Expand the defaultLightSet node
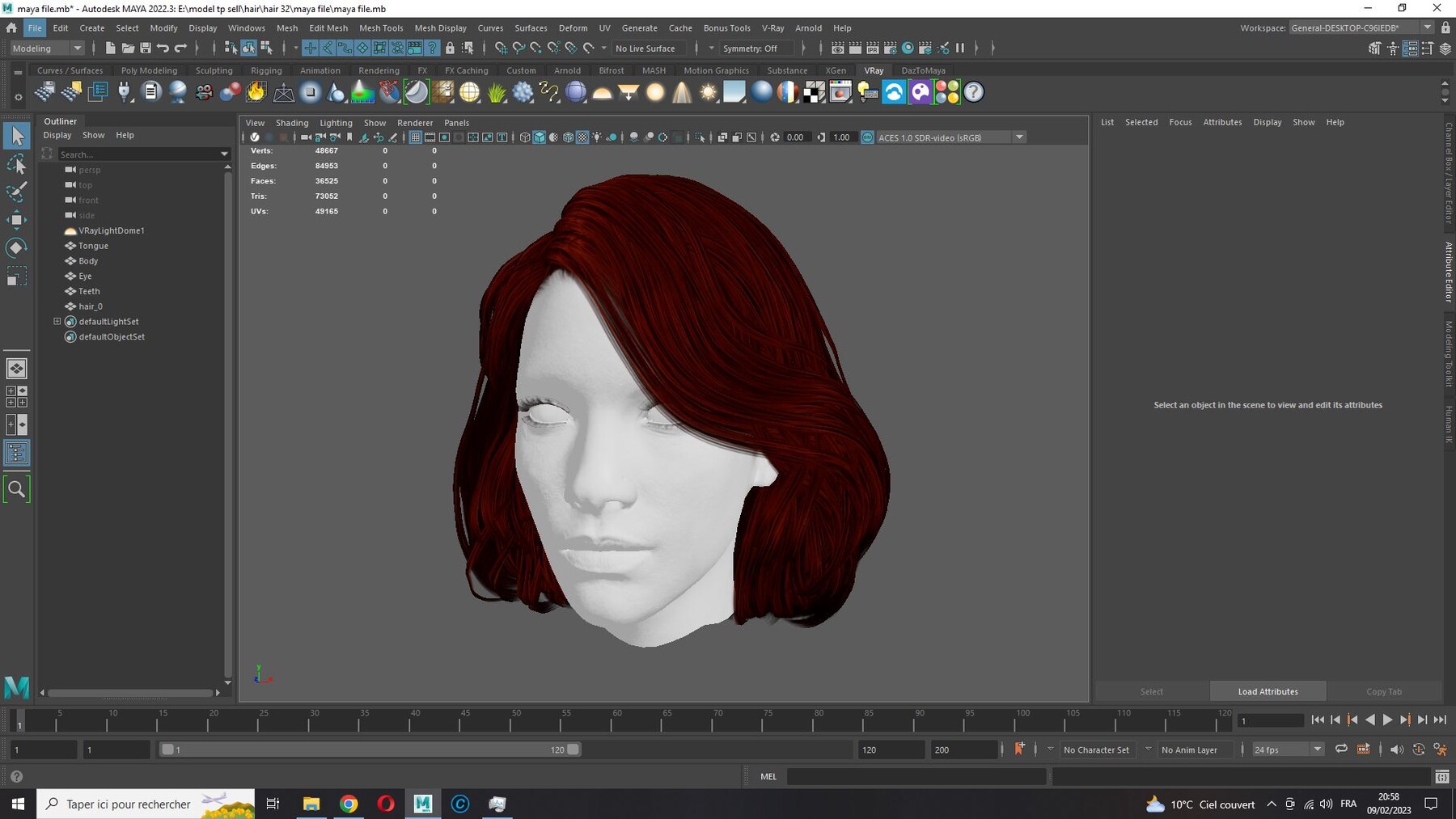Screen dimensions: 1456x819 [x=57, y=321]
